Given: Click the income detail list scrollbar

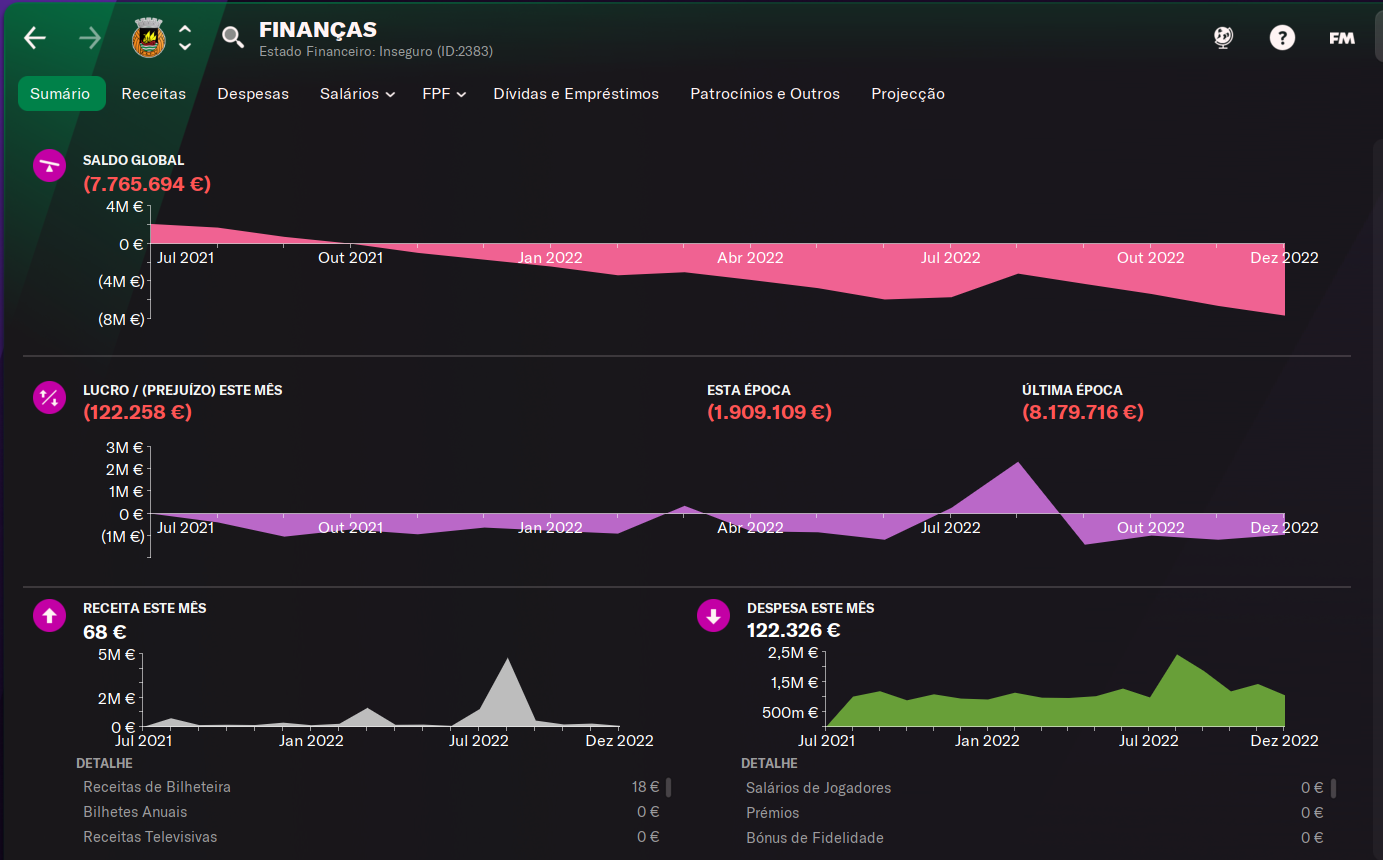Looking at the screenshot, I should [x=668, y=787].
